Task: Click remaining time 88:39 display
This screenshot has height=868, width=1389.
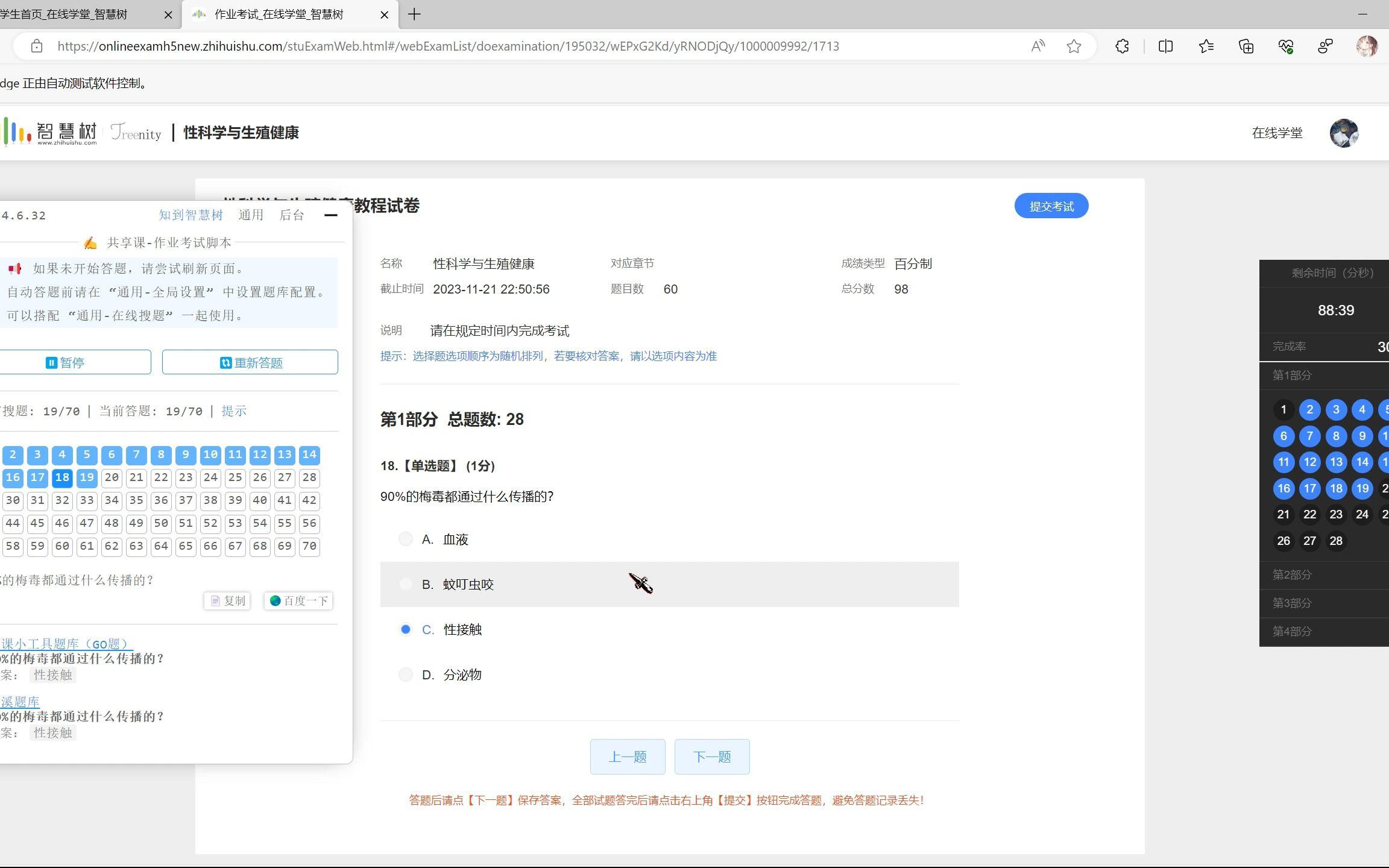Action: pyautogui.click(x=1336, y=310)
